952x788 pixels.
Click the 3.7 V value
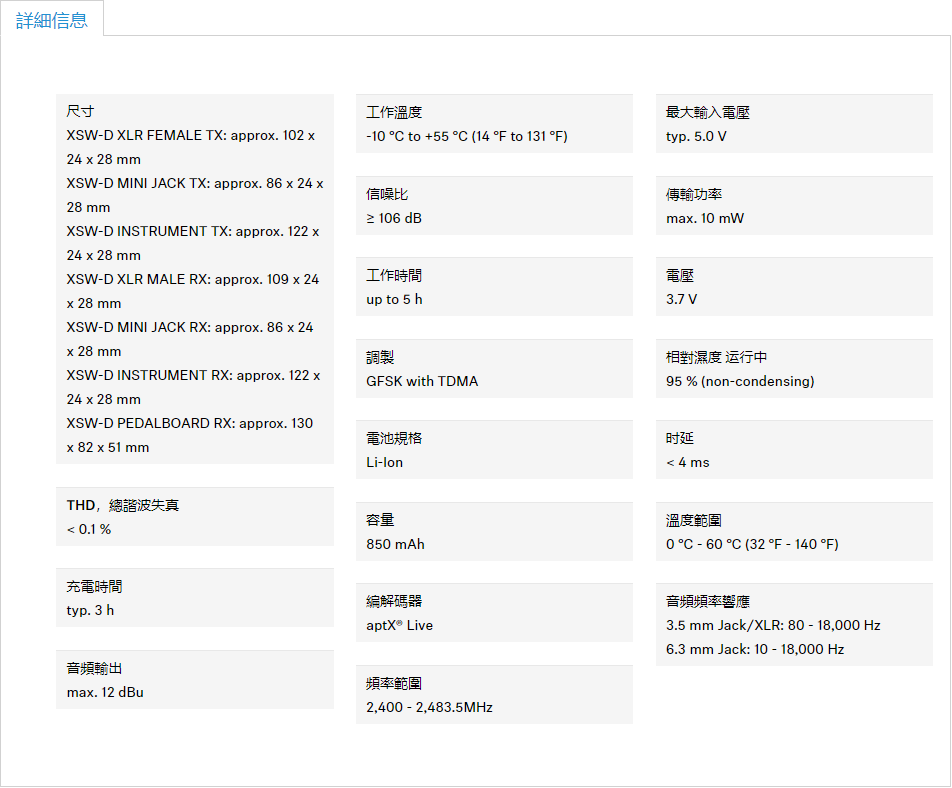click(681, 299)
